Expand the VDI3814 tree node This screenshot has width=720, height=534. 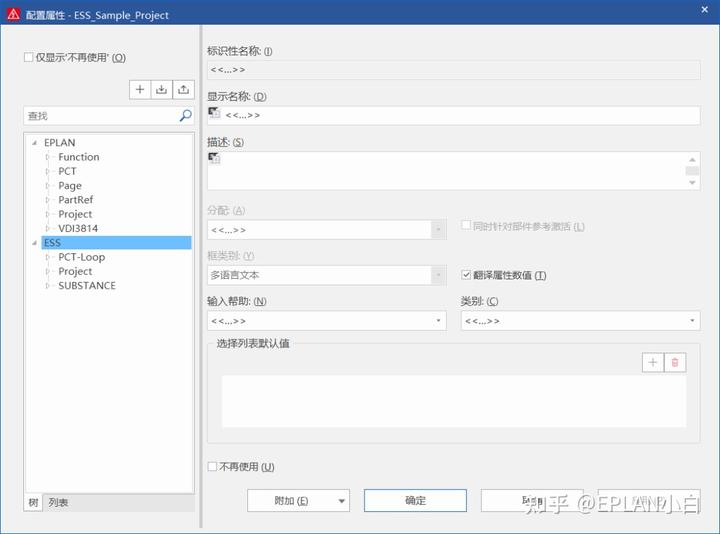click(x=47, y=228)
